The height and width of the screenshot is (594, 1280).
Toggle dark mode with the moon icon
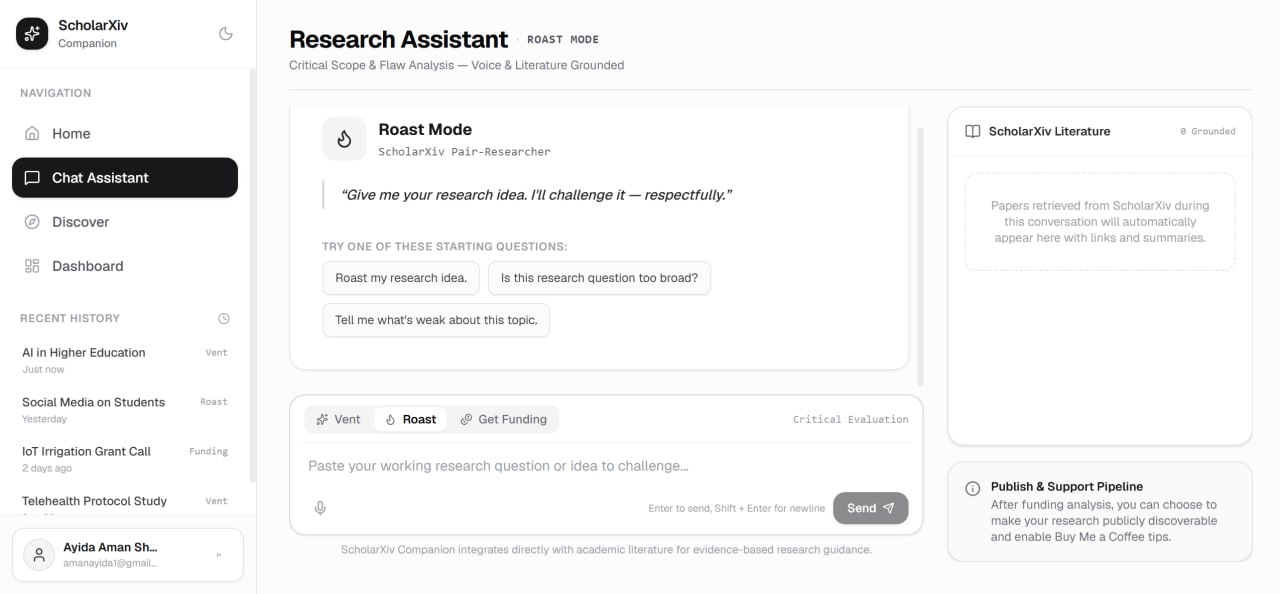226,34
